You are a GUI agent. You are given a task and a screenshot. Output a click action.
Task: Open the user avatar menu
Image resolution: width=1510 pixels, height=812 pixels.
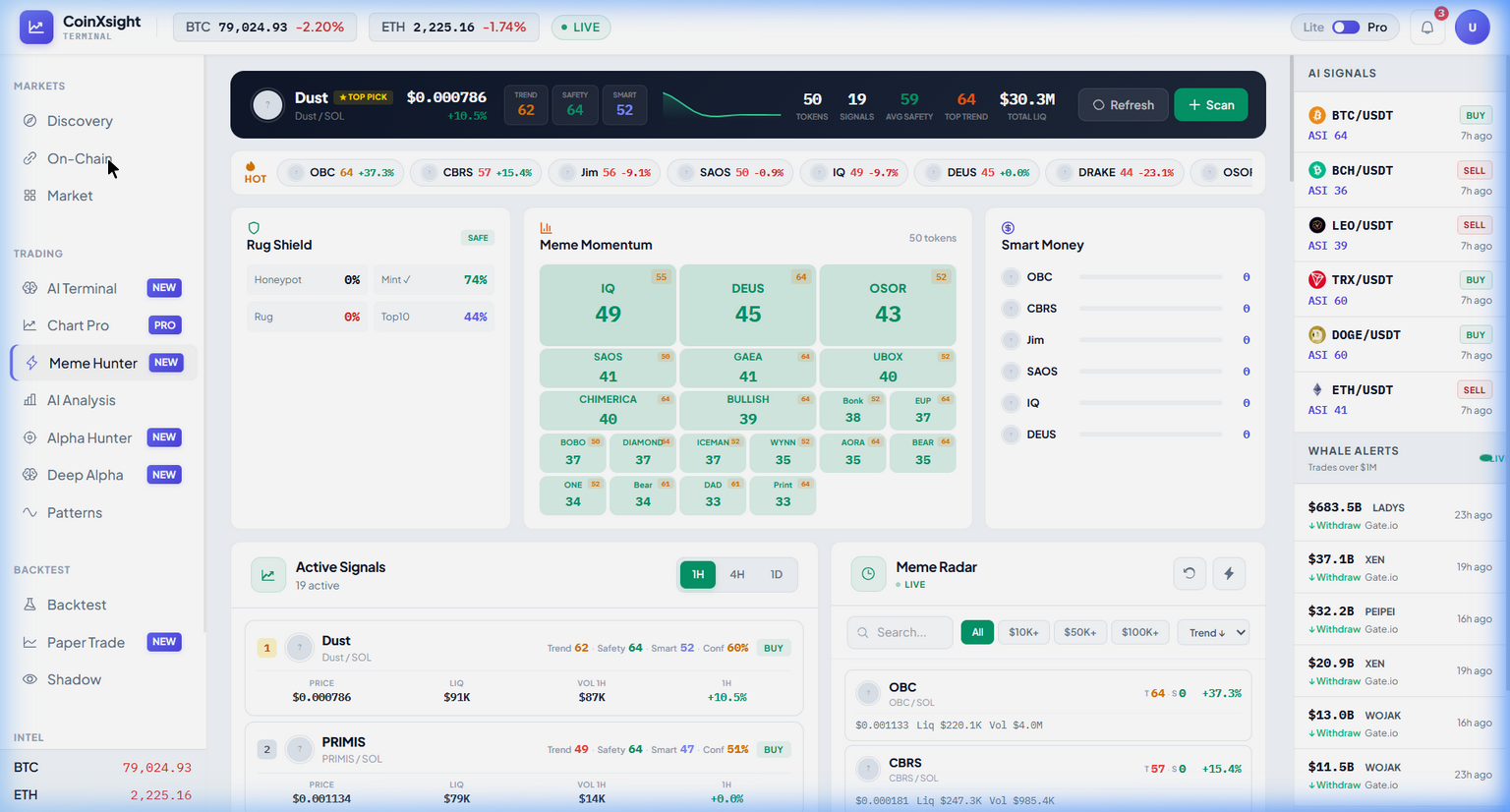[x=1473, y=28]
